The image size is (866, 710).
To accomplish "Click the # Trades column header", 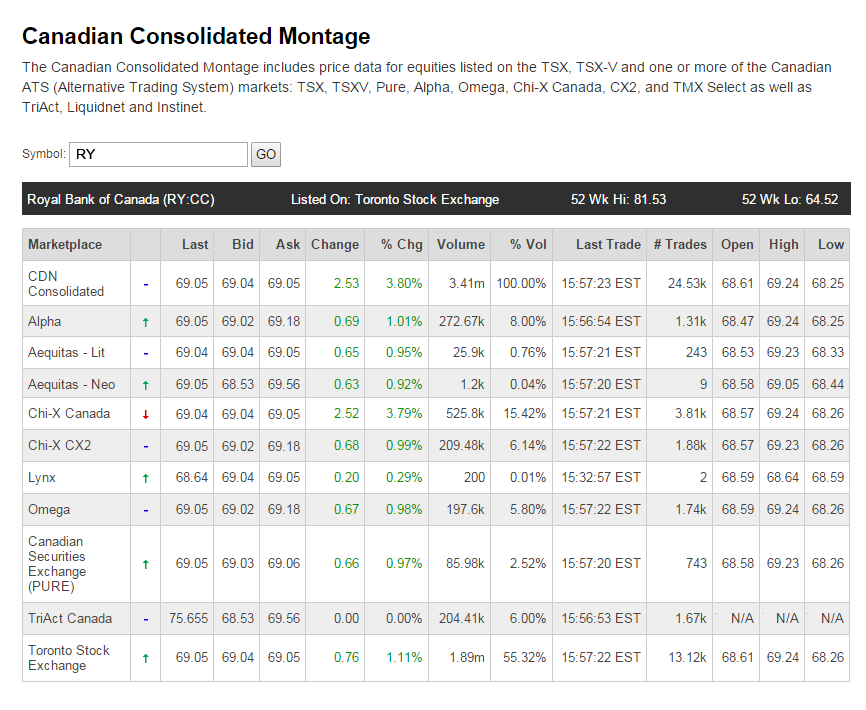I will pyautogui.click(x=679, y=244).
